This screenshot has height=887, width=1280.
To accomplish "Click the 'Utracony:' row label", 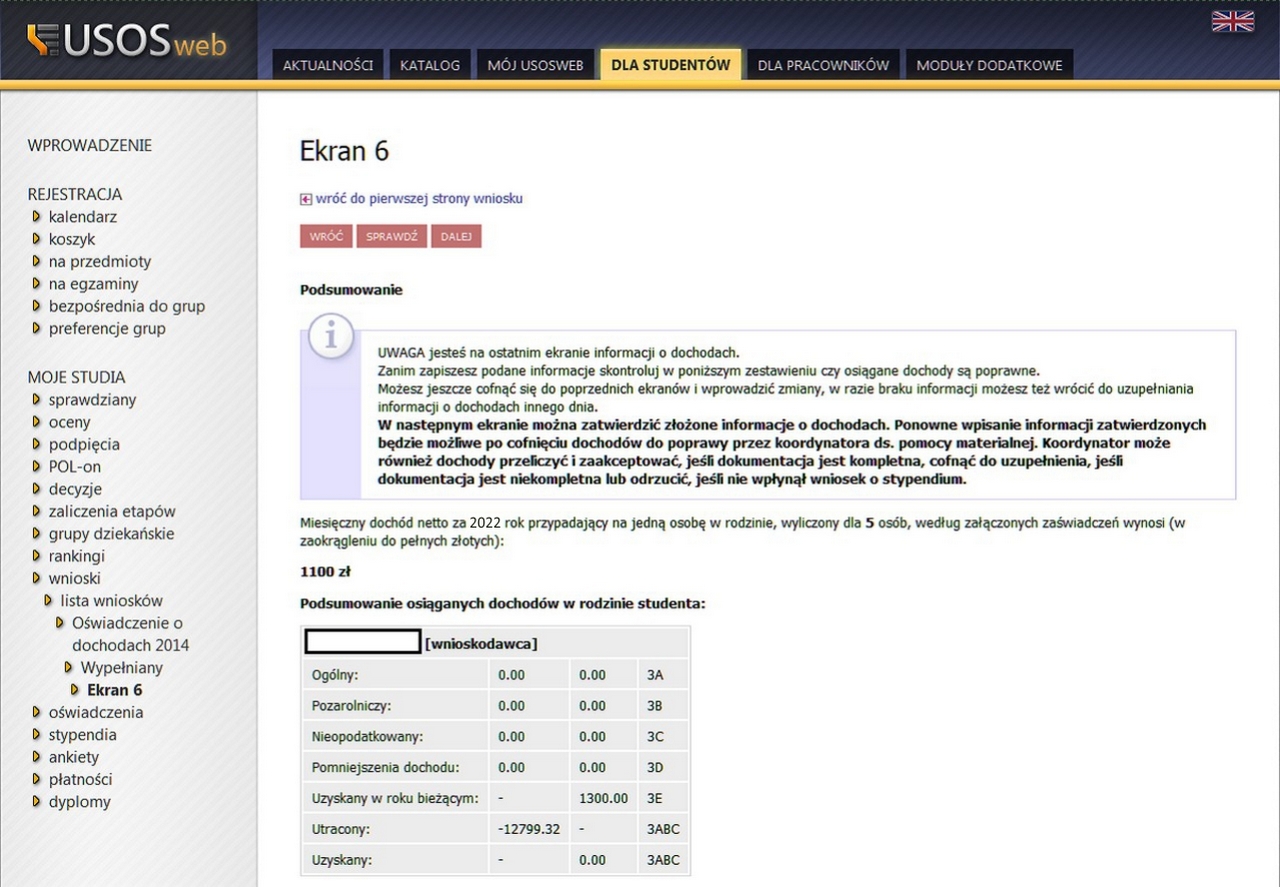I will 341,830.
